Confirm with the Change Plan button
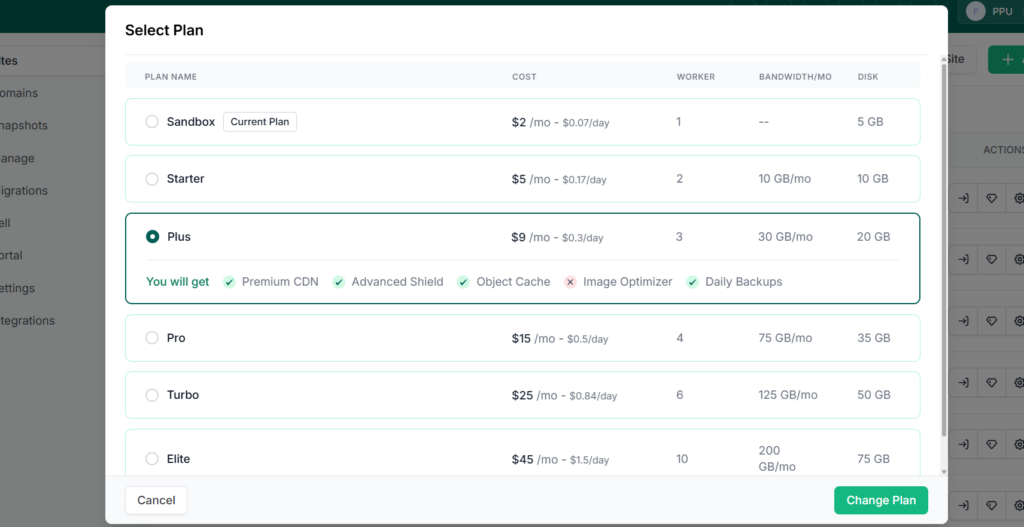 (x=881, y=500)
